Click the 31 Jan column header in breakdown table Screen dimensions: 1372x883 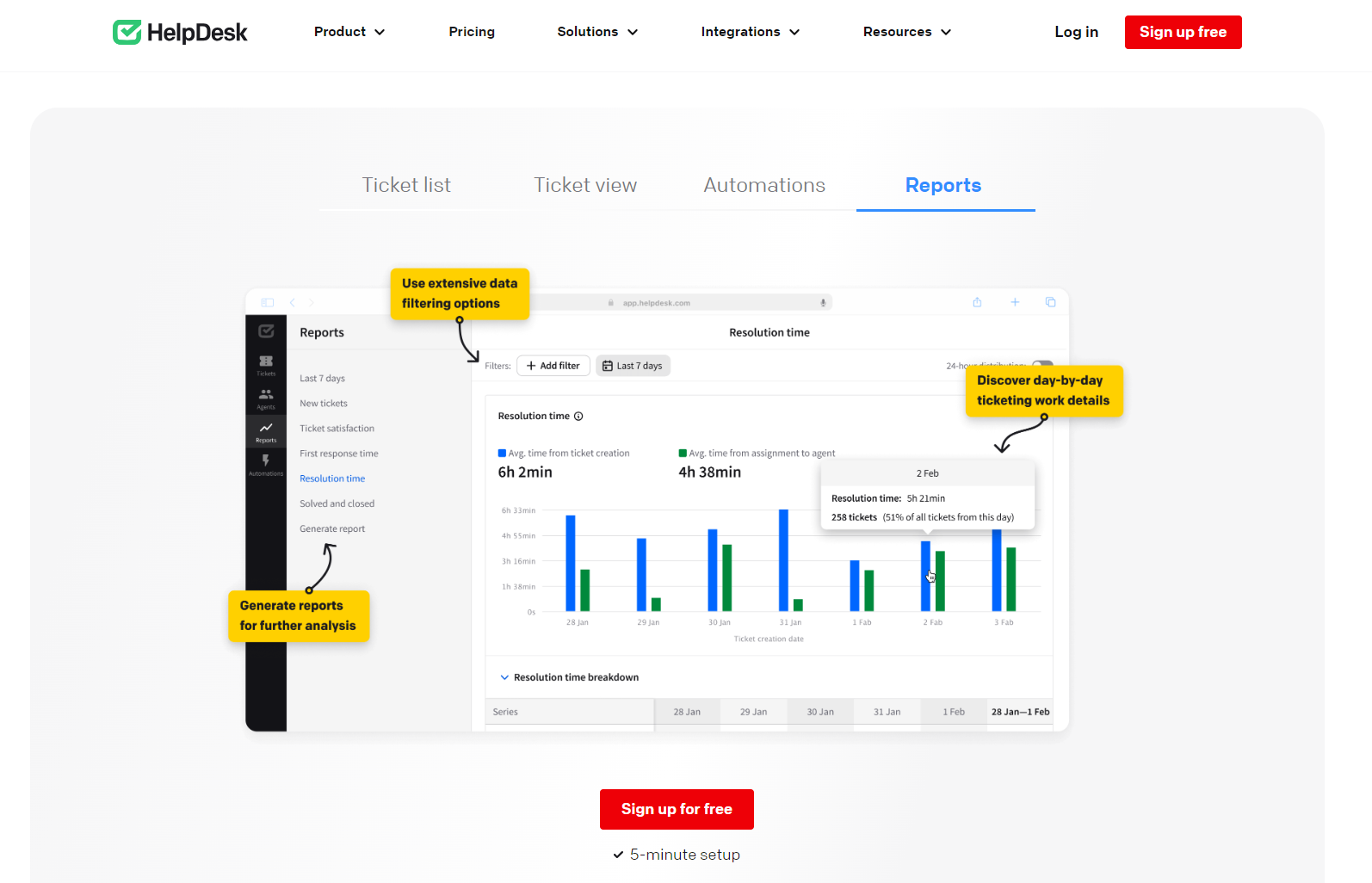887,712
